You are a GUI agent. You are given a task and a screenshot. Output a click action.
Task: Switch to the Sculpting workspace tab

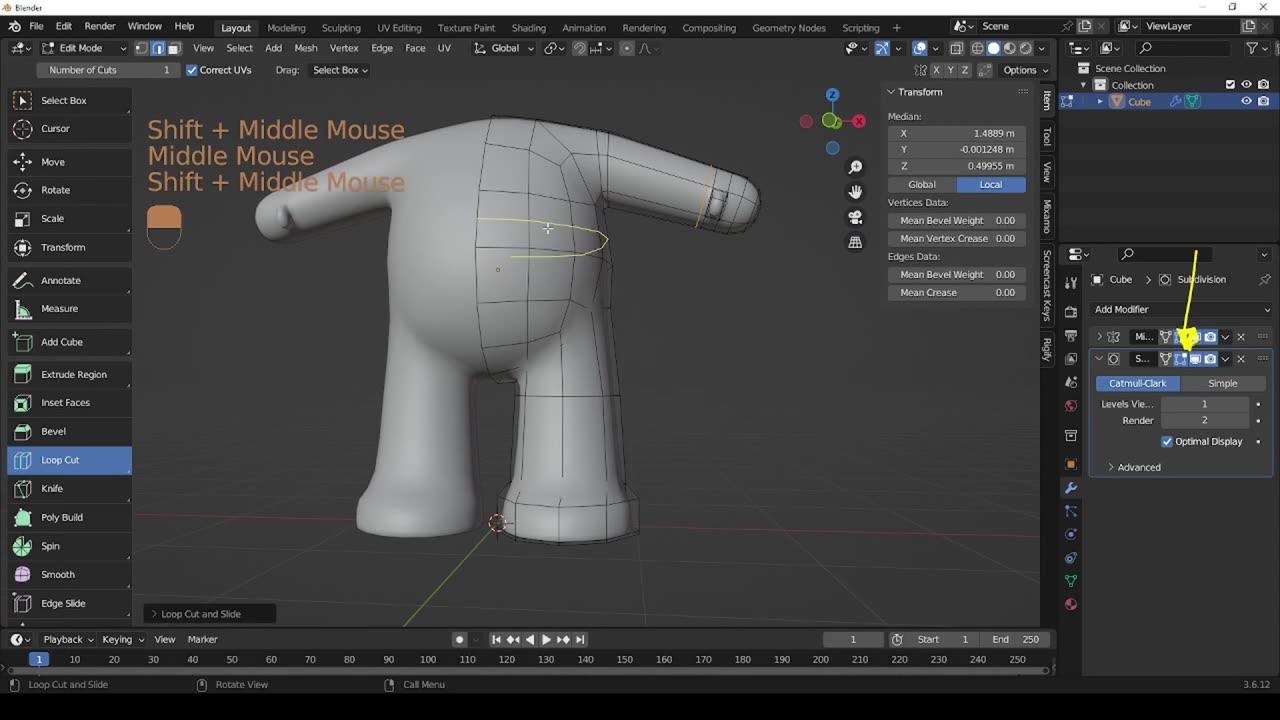pos(341,28)
